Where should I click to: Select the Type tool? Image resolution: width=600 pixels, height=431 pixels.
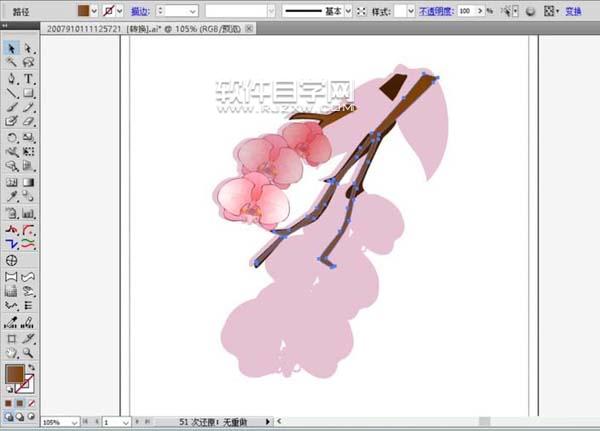click(28, 78)
